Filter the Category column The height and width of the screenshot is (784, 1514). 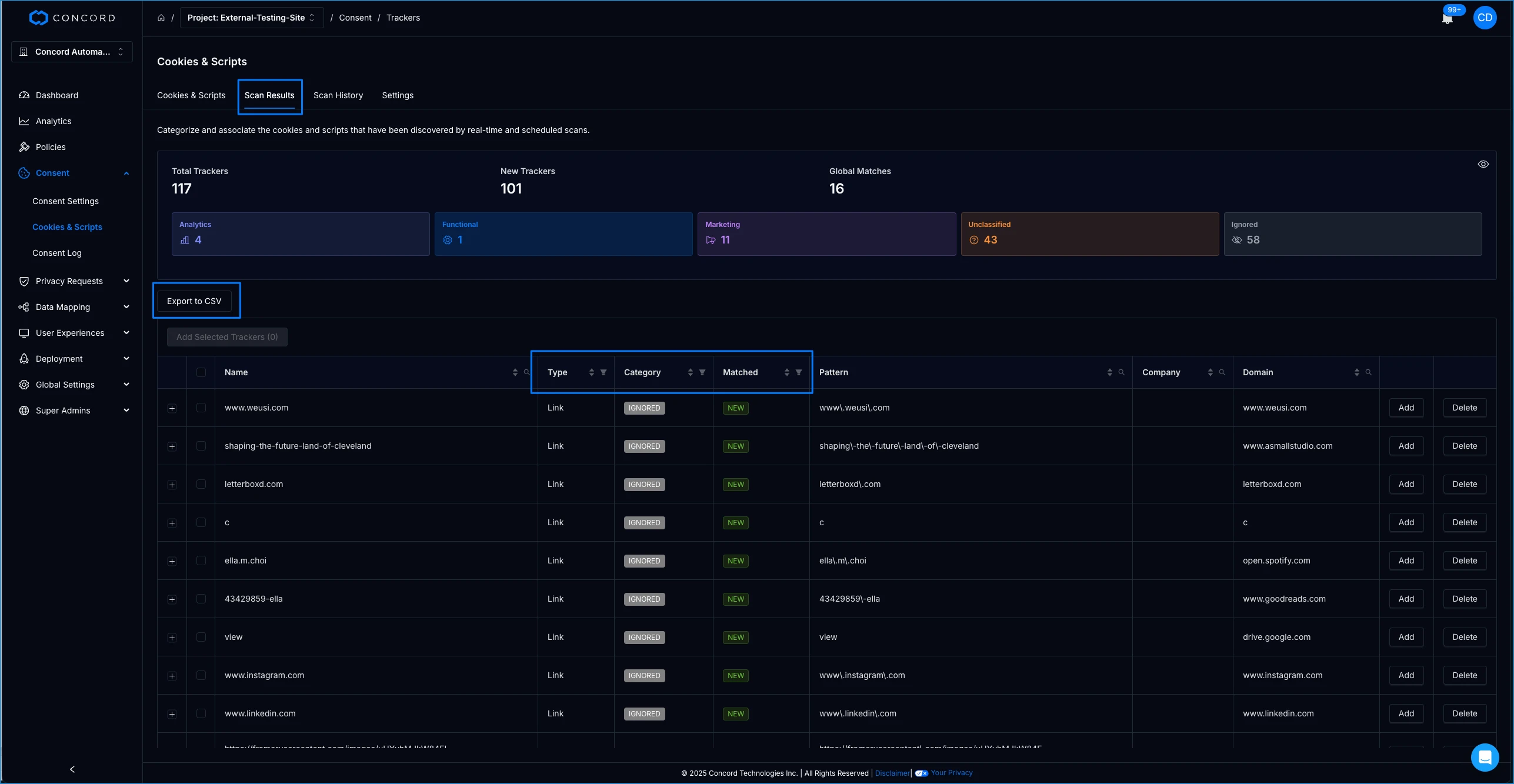[x=702, y=372]
